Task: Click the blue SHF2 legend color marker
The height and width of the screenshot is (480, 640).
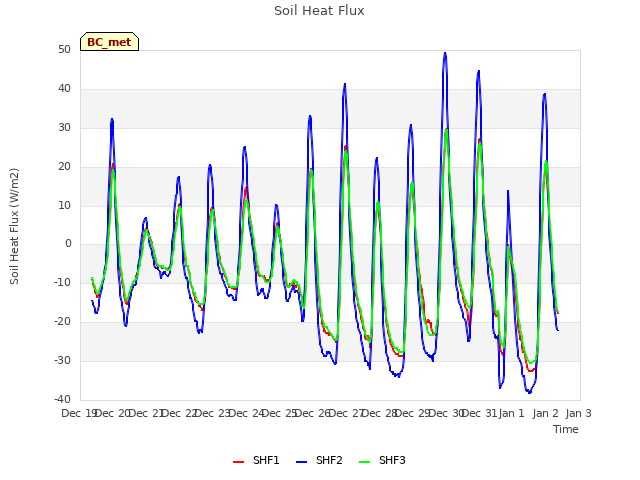Action: click(x=301, y=462)
